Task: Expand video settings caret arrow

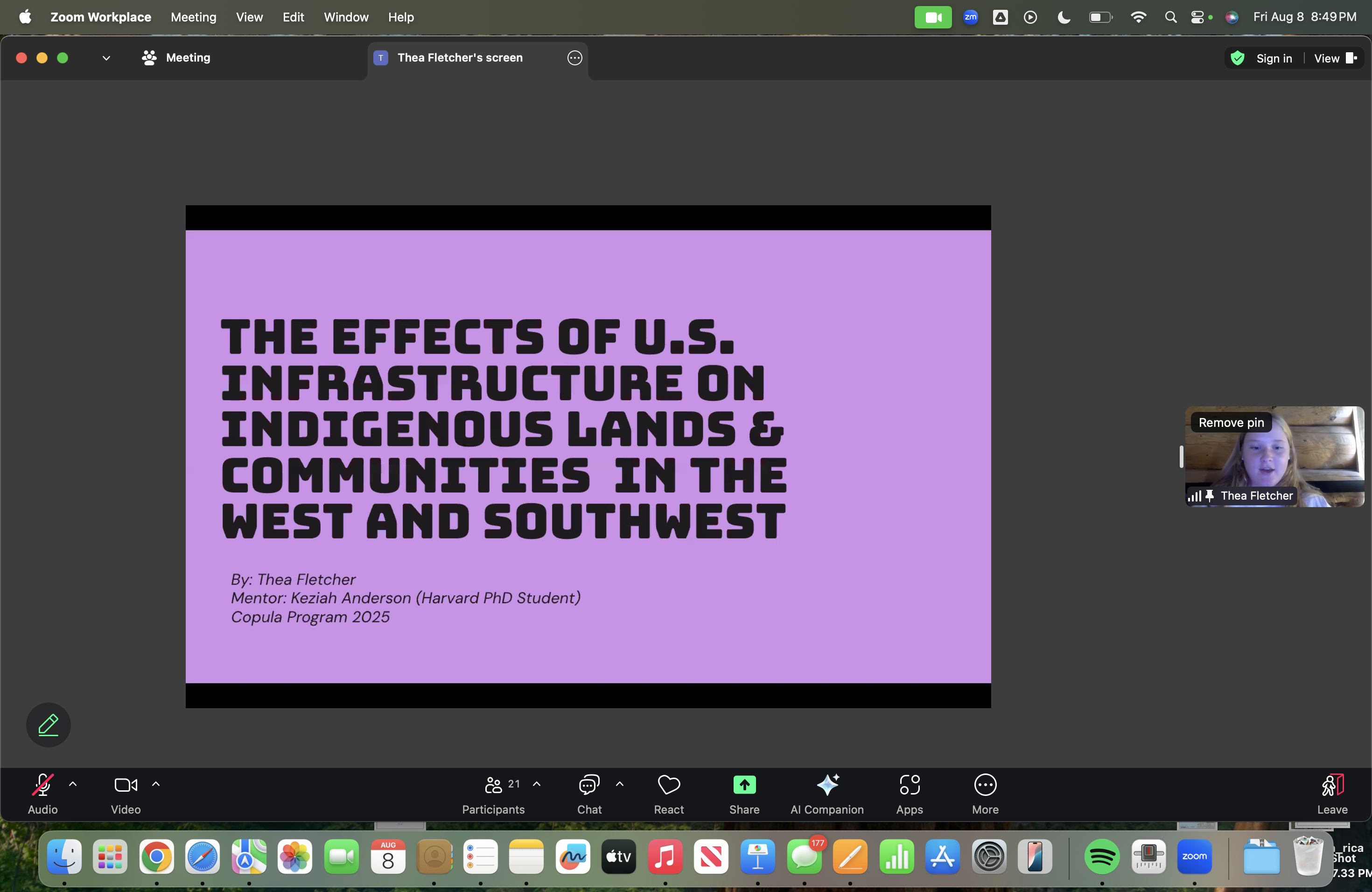Action: click(x=156, y=784)
